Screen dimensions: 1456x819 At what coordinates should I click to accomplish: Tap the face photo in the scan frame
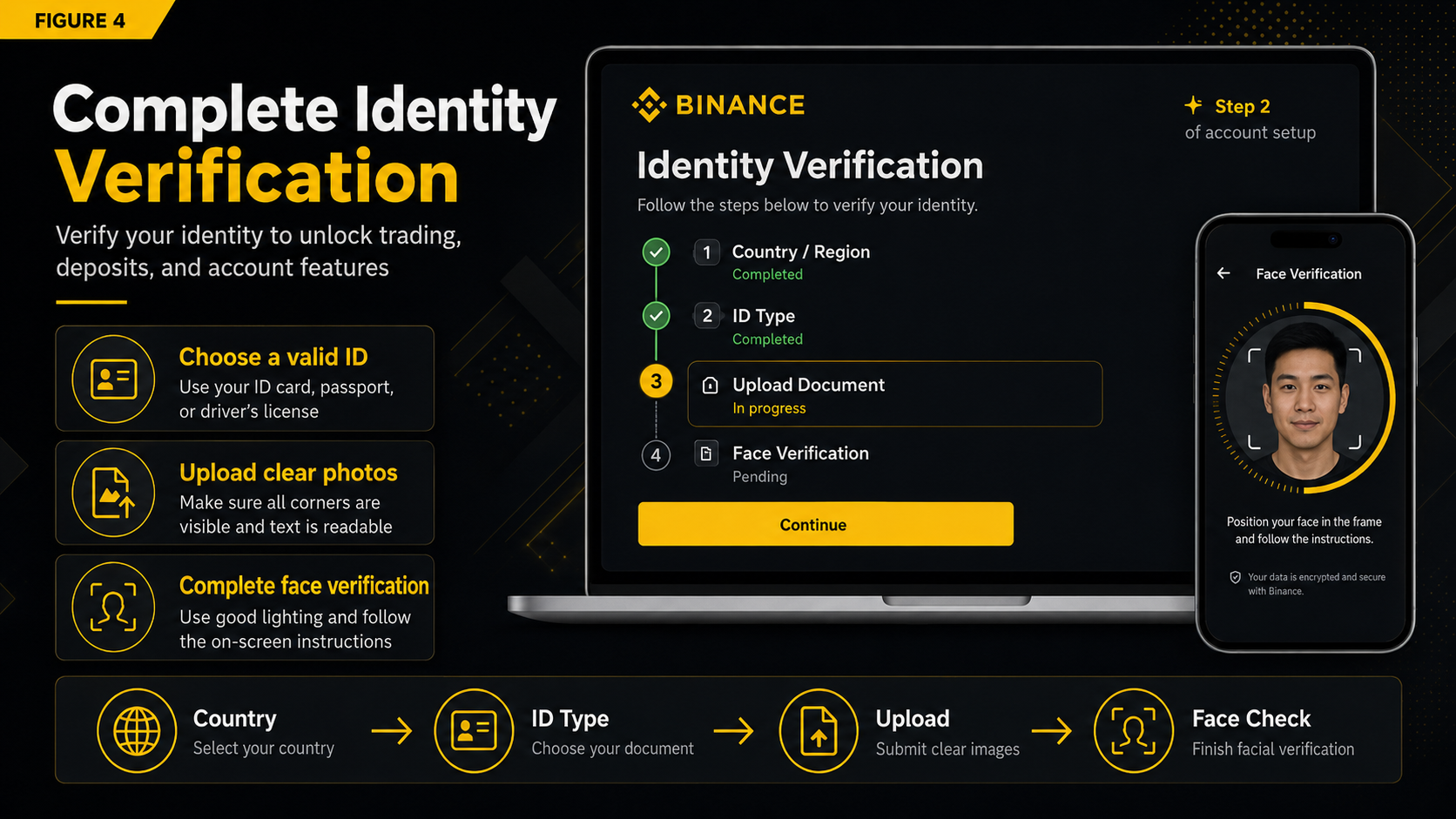click(x=1304, y=400)
